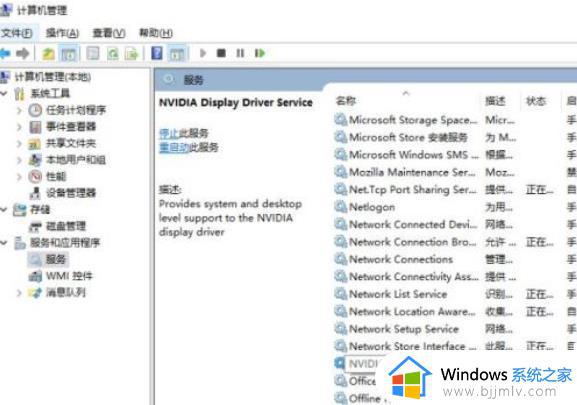Viewport: 577px width, 405px height.
Task: Open the 查看(V) menu
Action: point(109,33)
